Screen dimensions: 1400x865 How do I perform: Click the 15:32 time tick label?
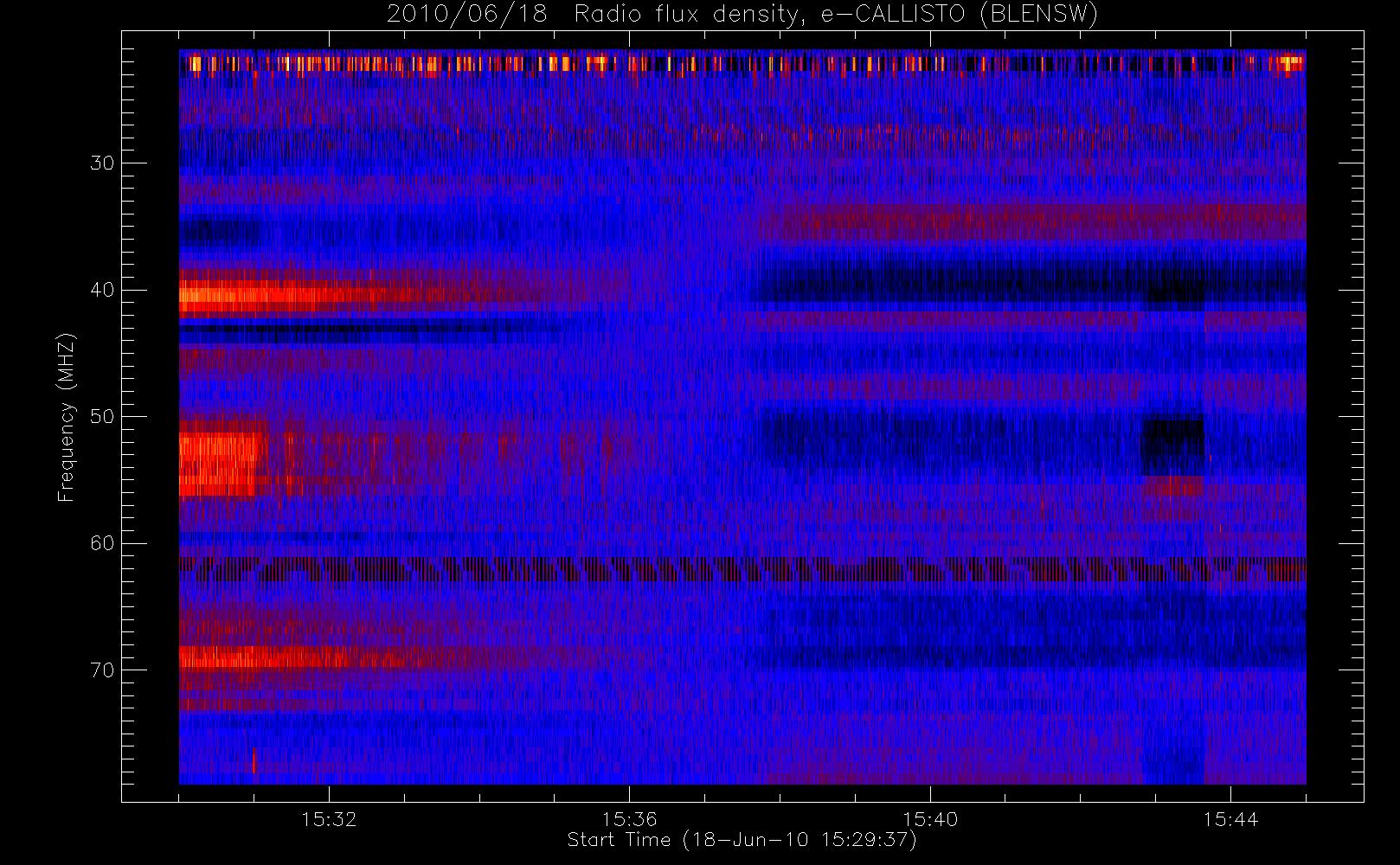pos(329,819)
